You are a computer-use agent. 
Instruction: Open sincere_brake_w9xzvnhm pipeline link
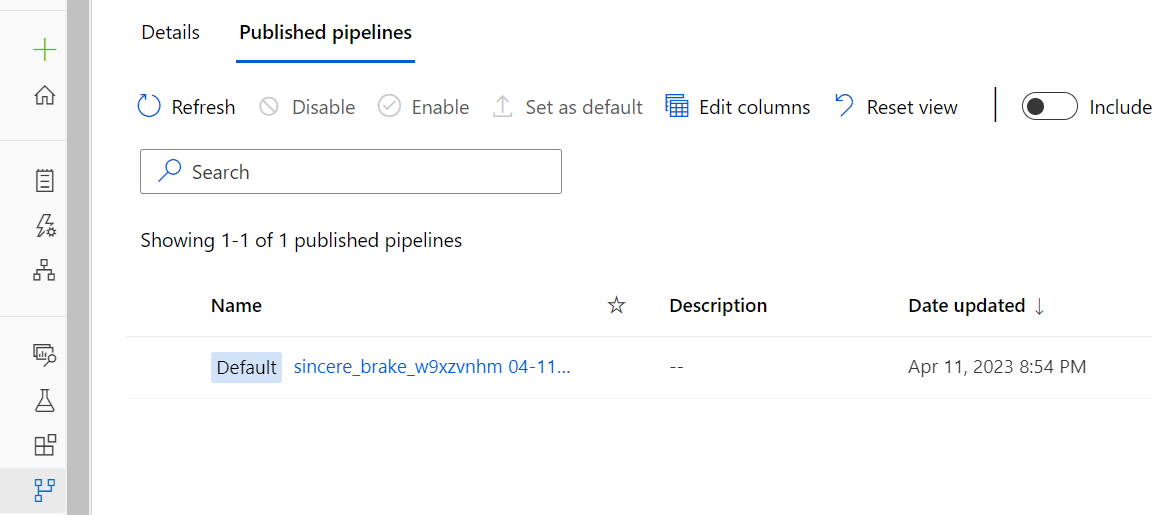click(432, 367)
